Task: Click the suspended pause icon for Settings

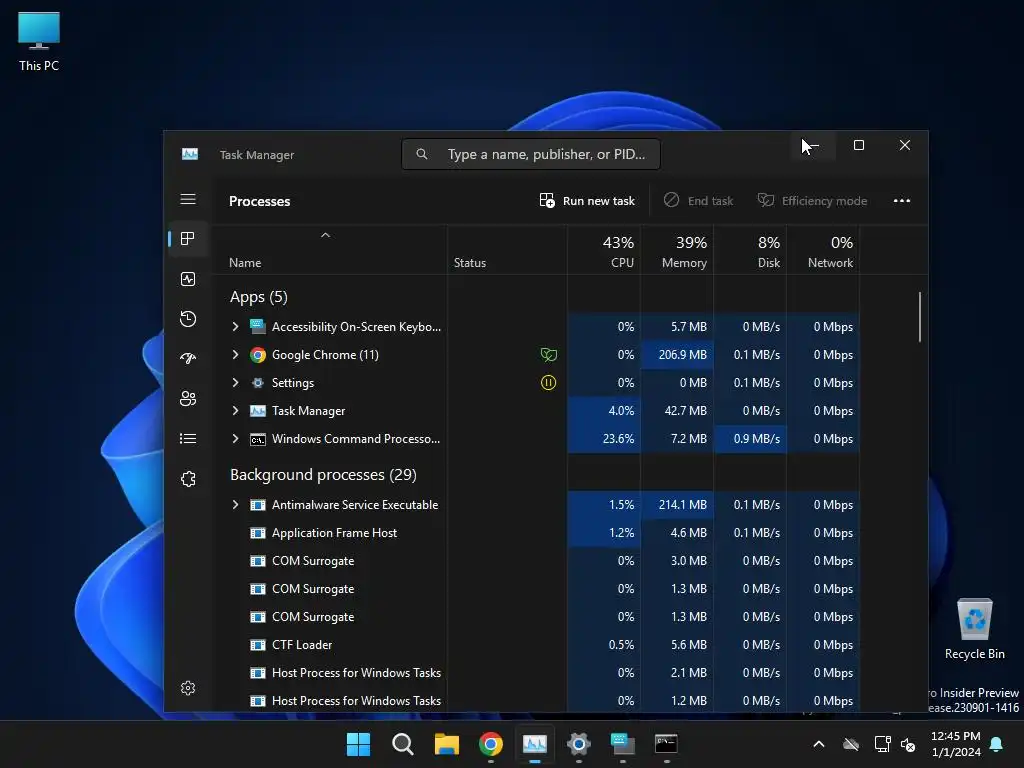Action: point(549,383)
